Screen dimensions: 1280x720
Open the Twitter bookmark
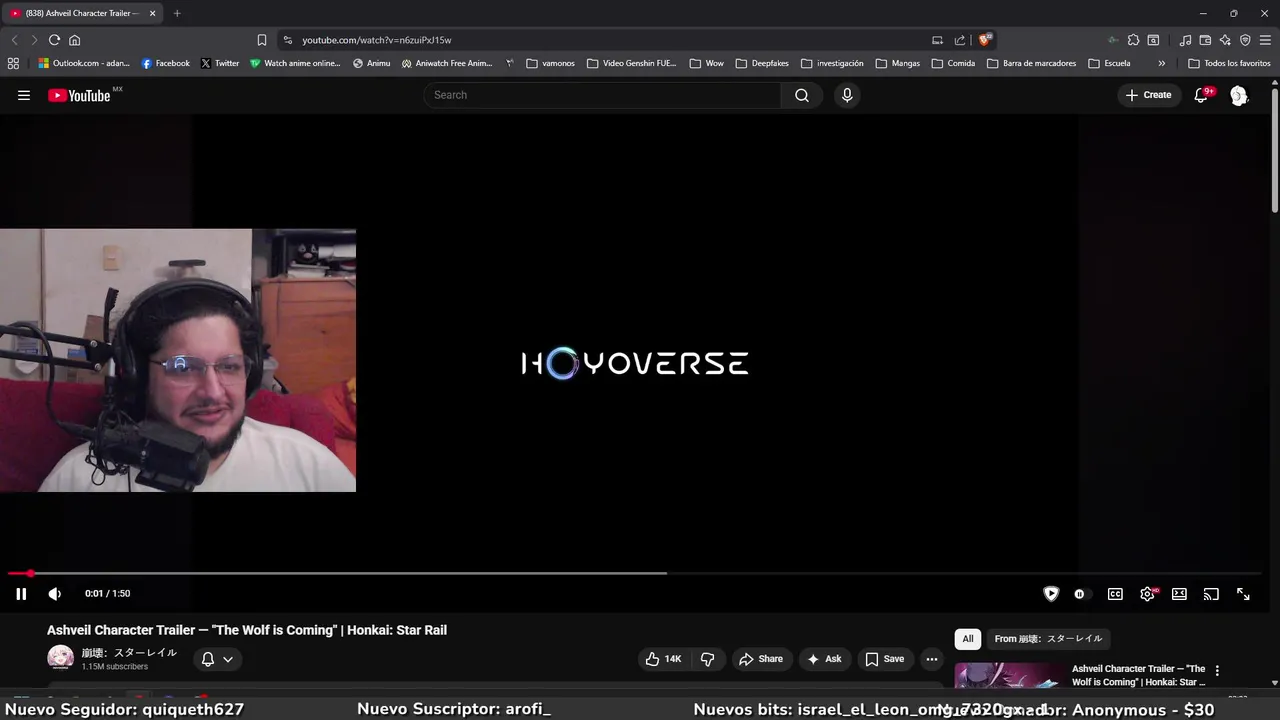click(x=220, y=63)
